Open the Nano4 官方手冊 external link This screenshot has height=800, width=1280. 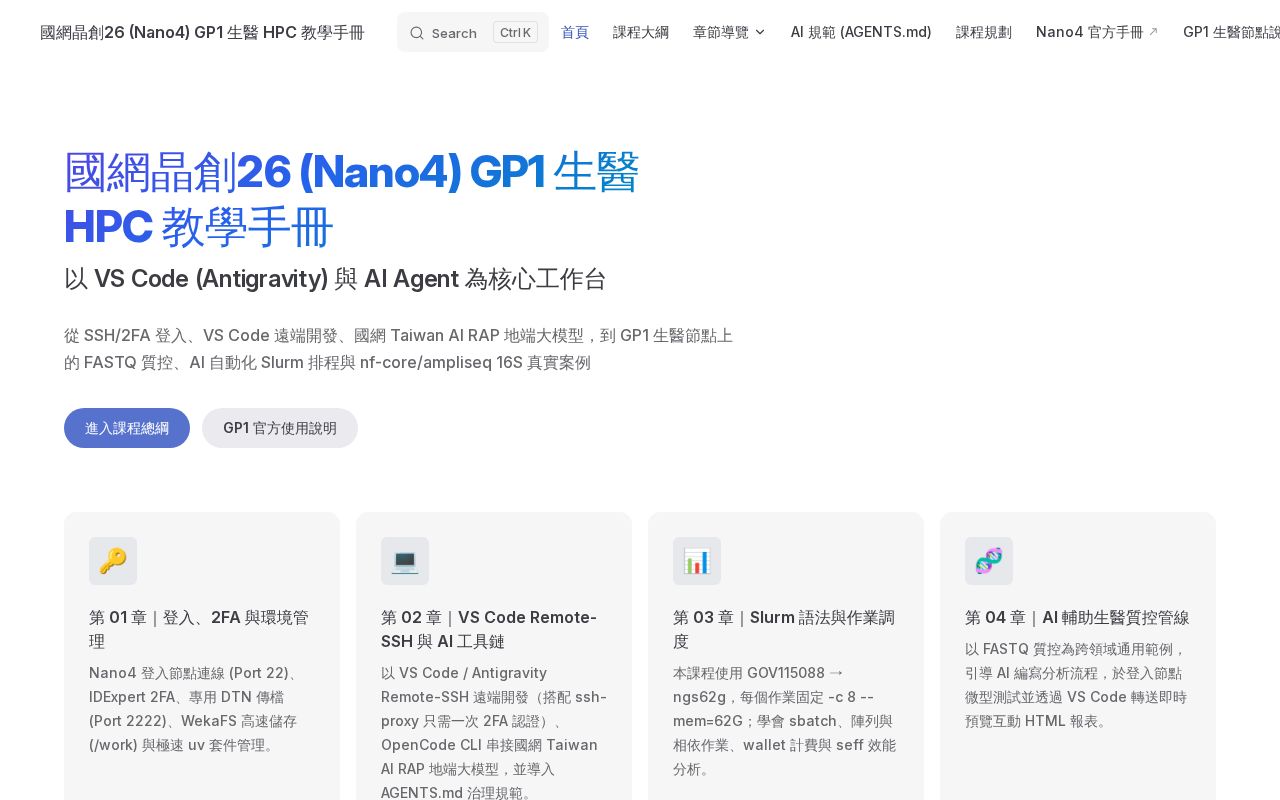point(1097,32)
